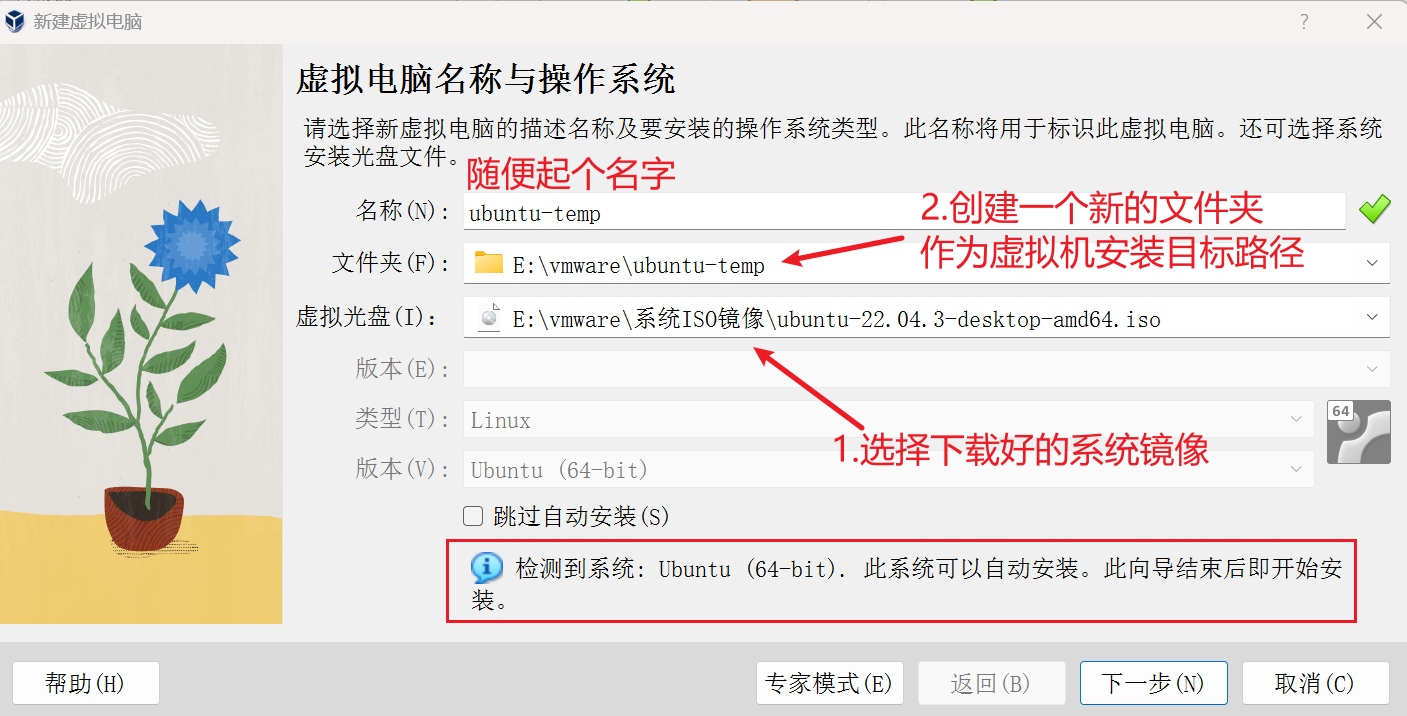Image resolution: width=1407 pixels, height=716 pixels.
Task: Click the blue info icon in detection message
Action: point(487,568)
